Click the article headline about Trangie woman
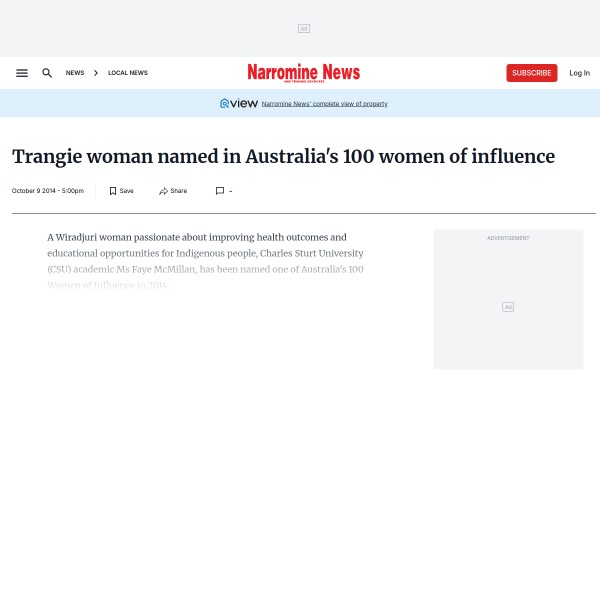The image size is (600, 600). coord(283,157)
